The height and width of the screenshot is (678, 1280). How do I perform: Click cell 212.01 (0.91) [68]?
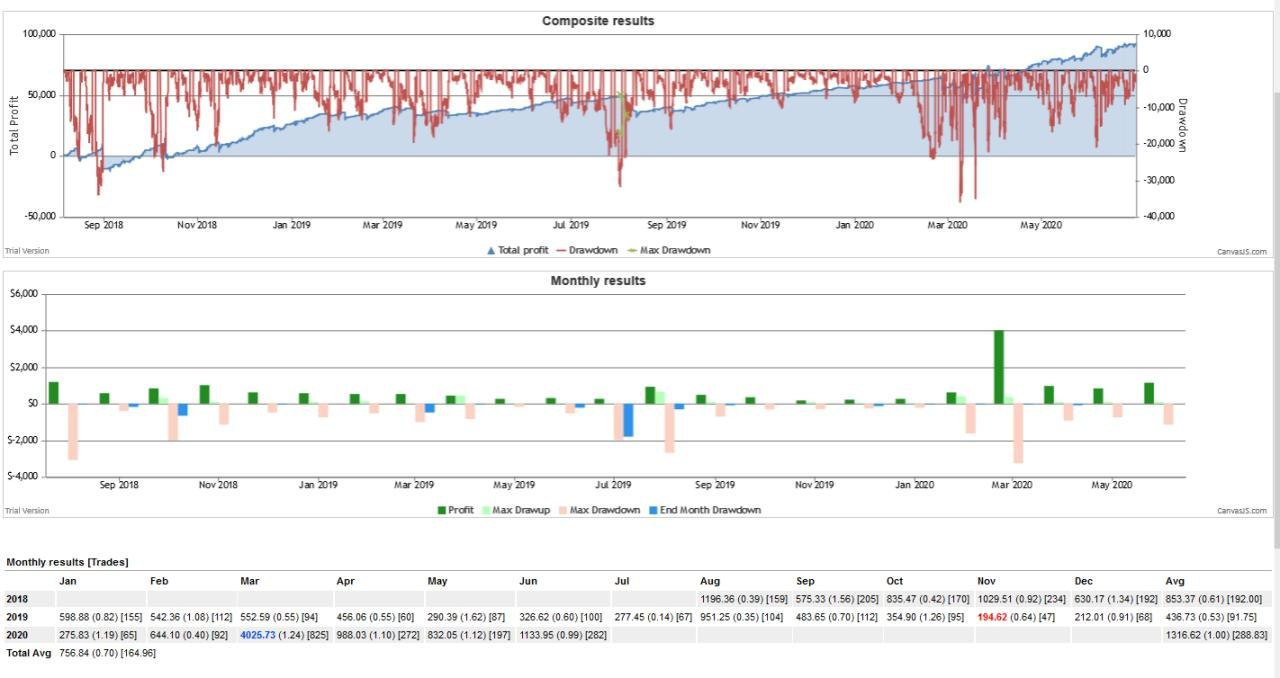coord(1115,617)
